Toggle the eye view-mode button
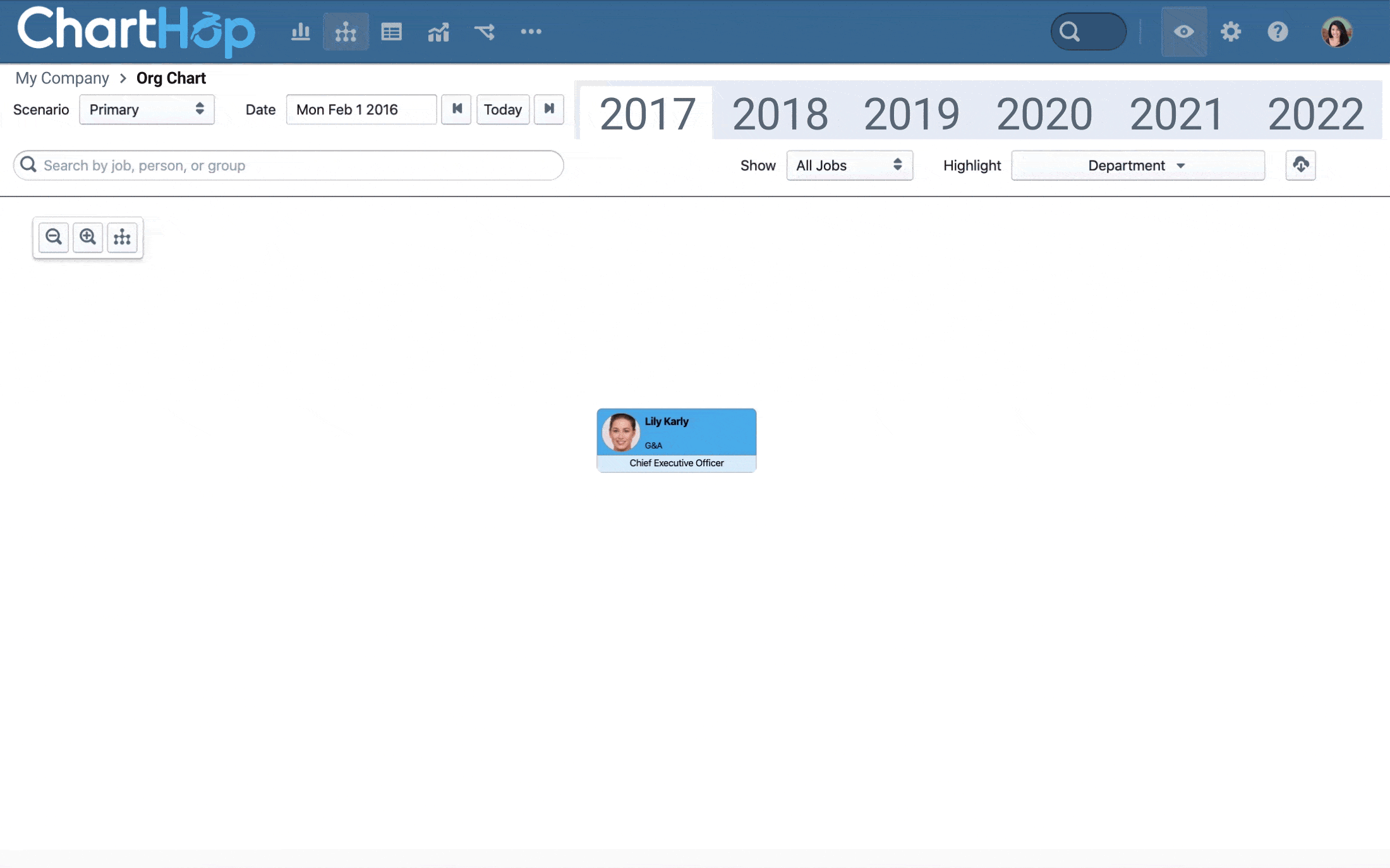This screenshot has width=1390, height=868. (1183, 31)
